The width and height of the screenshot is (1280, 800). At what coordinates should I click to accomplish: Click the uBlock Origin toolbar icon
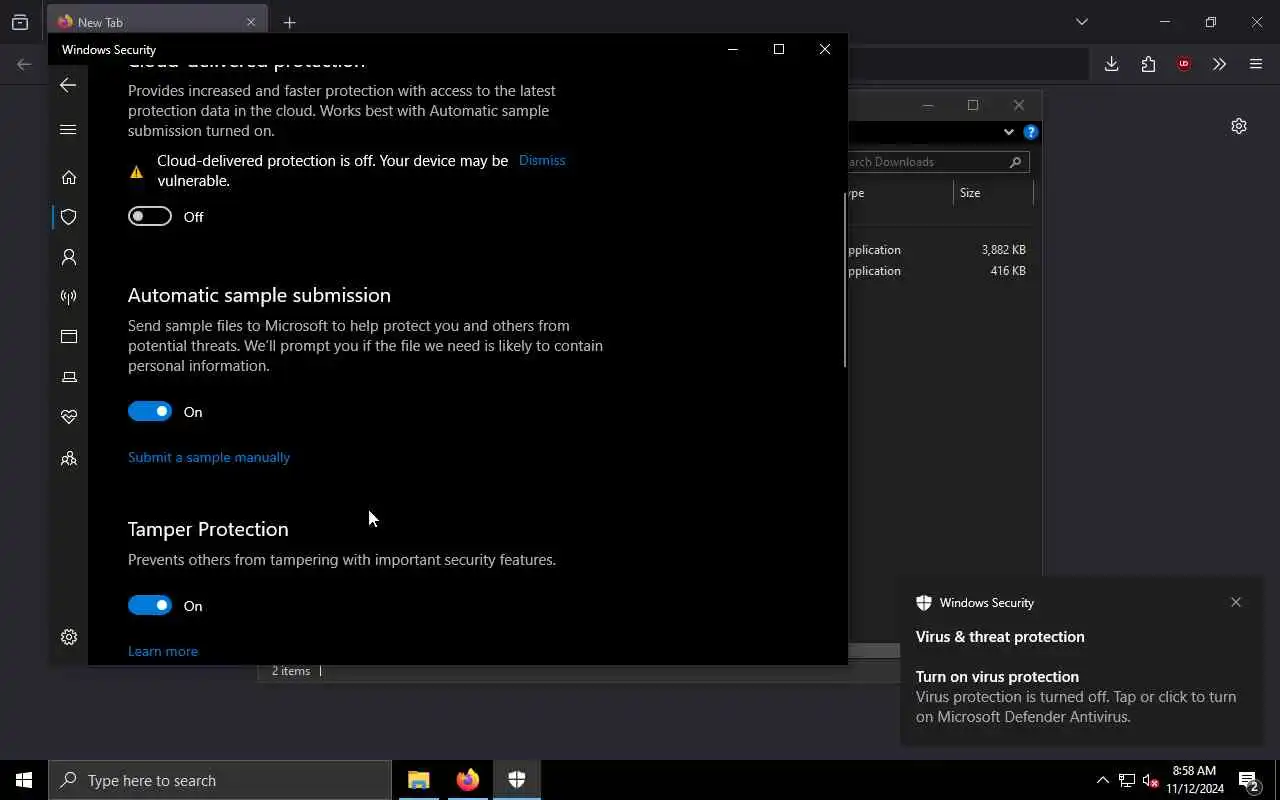point(1184,64)
